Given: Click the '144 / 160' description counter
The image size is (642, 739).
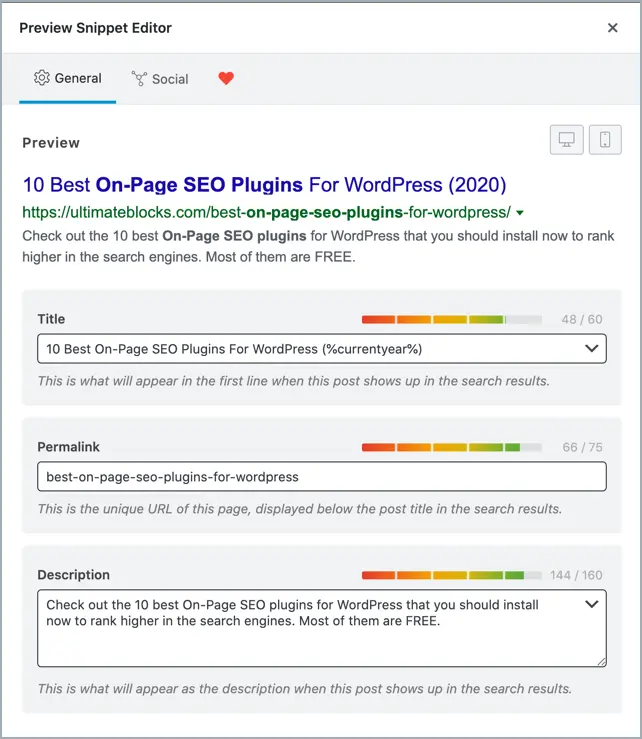Looking at the screenshot, I should [x=576, y=575].
